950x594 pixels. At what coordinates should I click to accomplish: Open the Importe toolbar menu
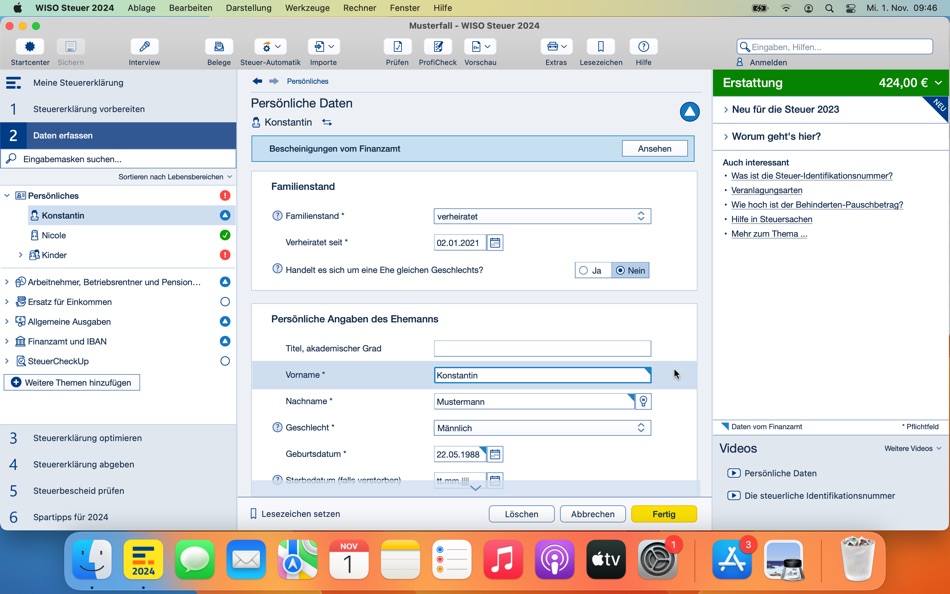click(x=324, y=47)
